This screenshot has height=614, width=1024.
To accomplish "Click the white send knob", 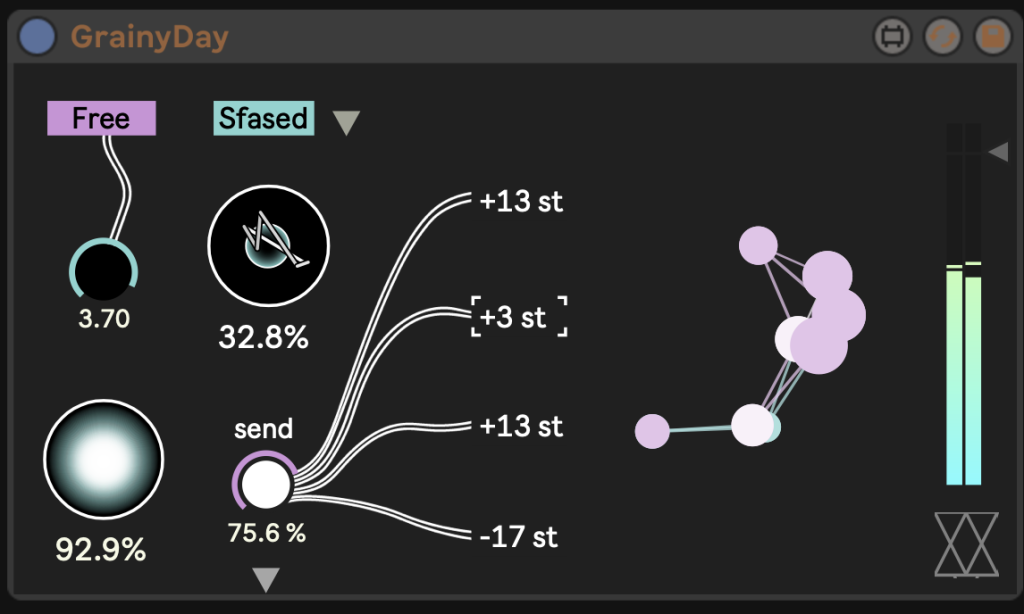I will [266, 485].
